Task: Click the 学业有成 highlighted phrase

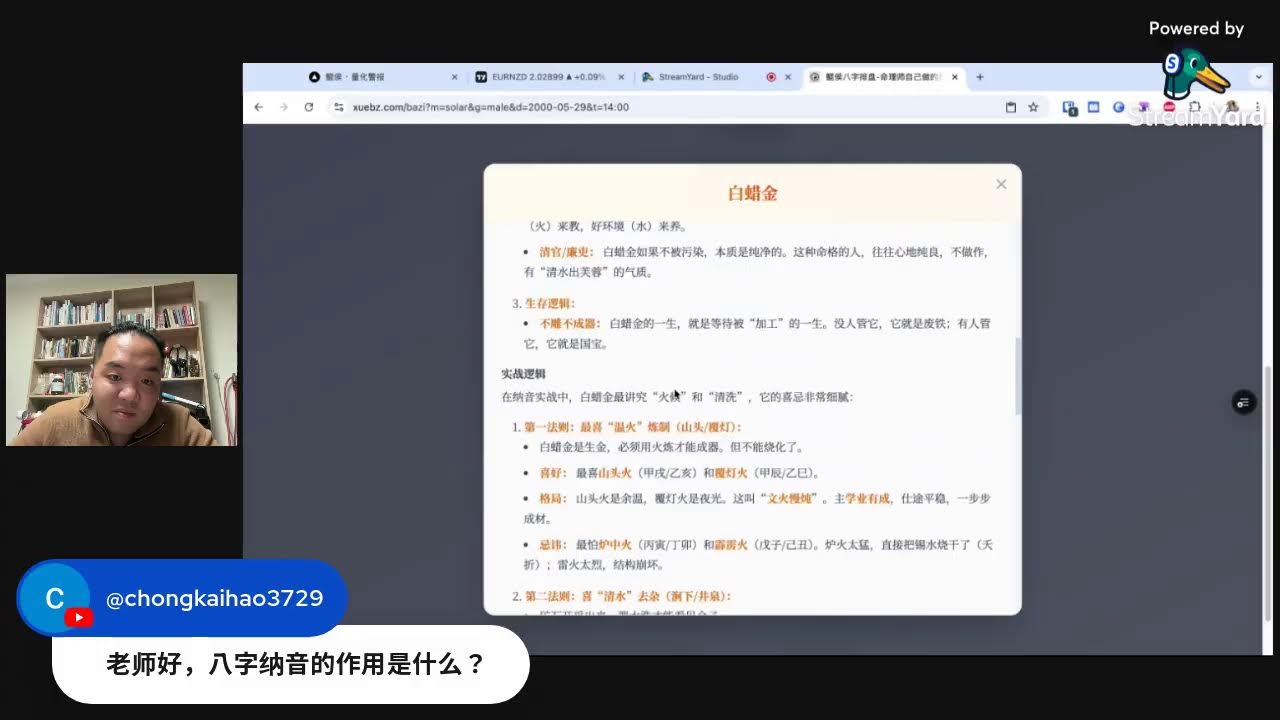Action: pos(868,498)
